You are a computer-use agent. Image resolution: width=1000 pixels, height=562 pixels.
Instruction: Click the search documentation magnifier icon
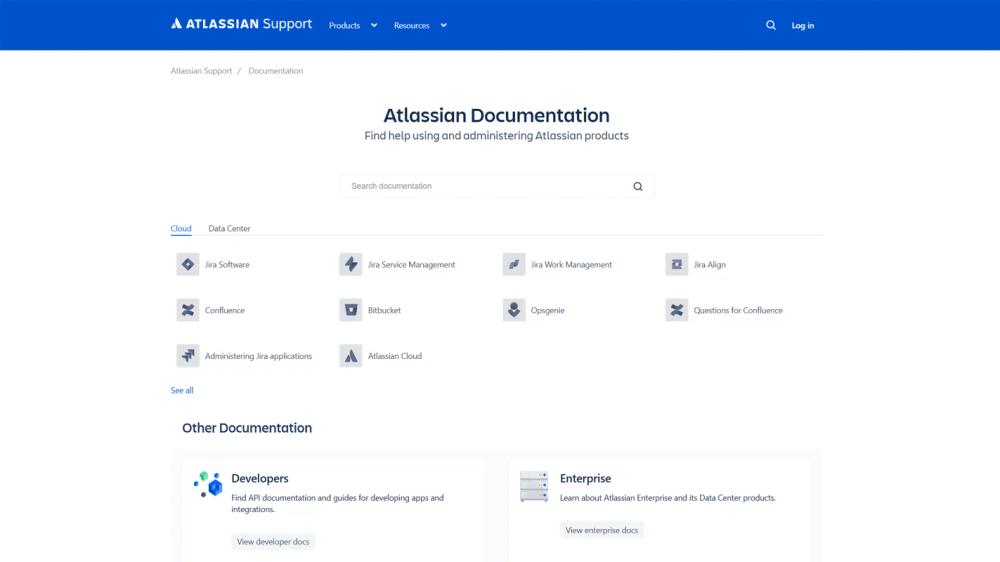tap(637, 186)
